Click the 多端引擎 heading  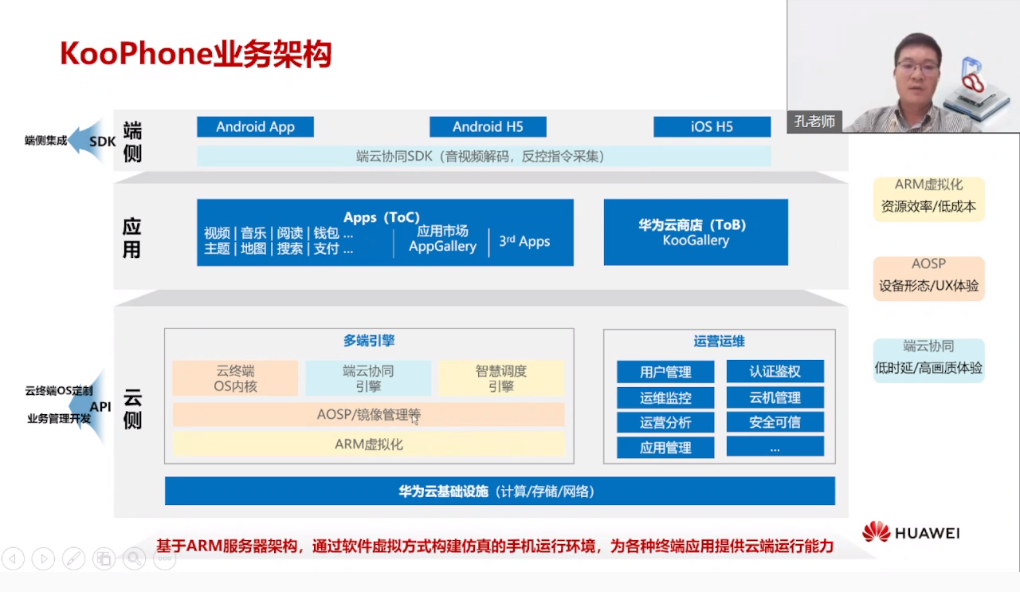point(369,341)
